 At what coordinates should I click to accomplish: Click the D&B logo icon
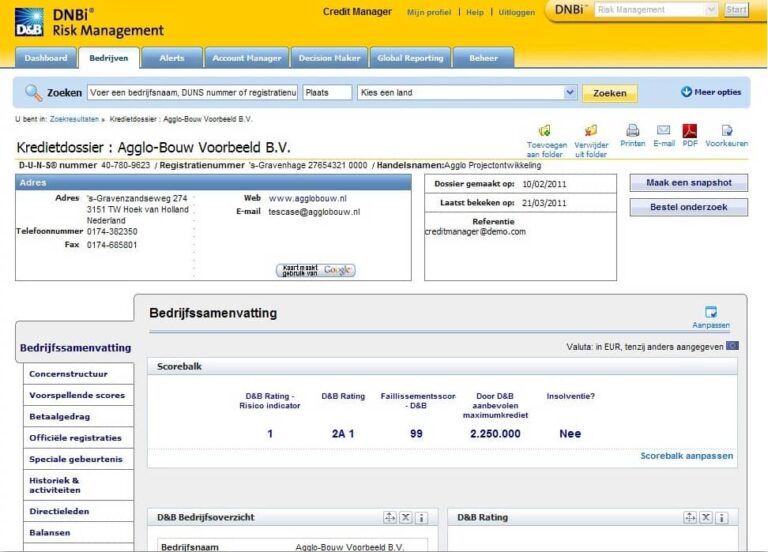coord(29,23)
